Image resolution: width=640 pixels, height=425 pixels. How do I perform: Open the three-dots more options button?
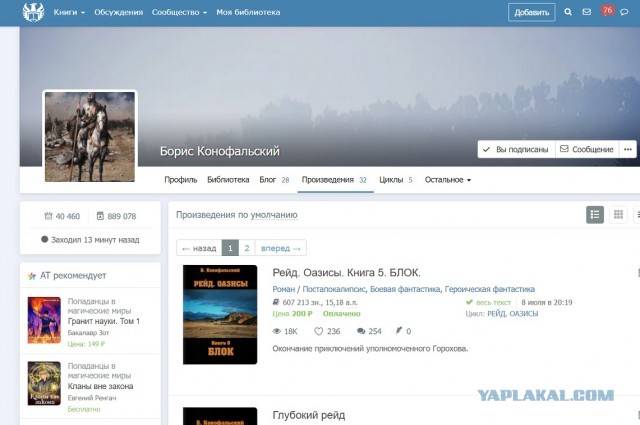(x=628, y=149)
